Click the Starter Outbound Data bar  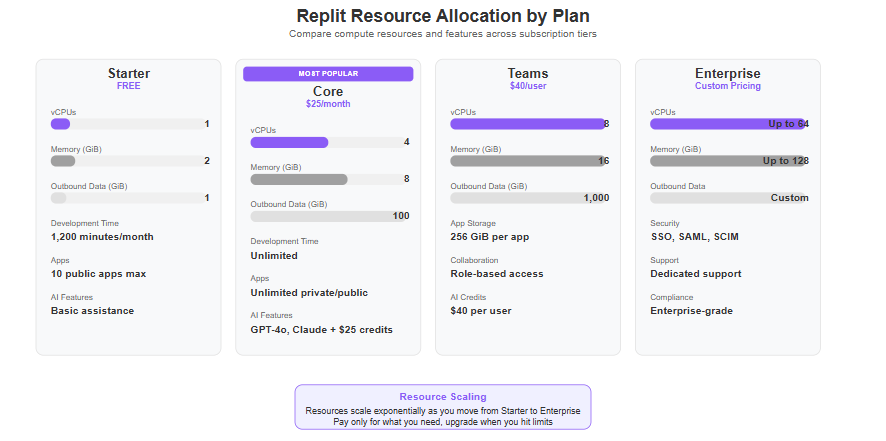click(128, 198)
